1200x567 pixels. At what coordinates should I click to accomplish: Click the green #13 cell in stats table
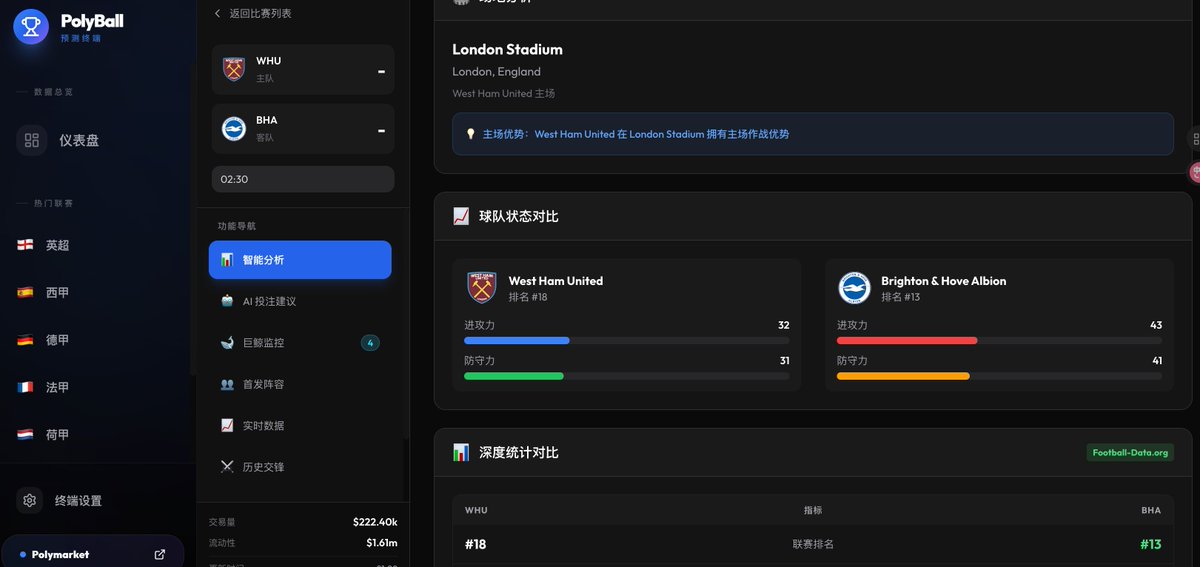click(x=1151, y=544)
